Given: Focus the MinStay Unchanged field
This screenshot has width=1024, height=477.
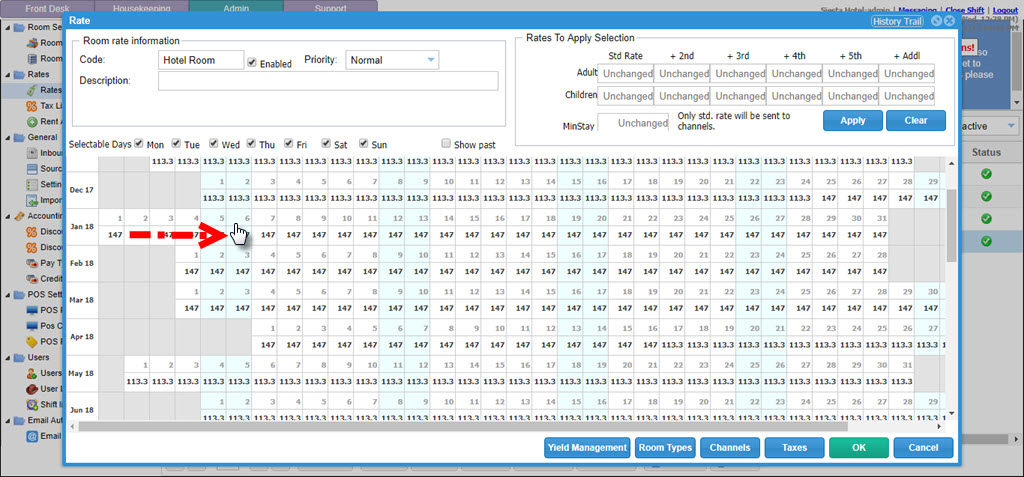Looking at the screenshot, I should (633, 123).
